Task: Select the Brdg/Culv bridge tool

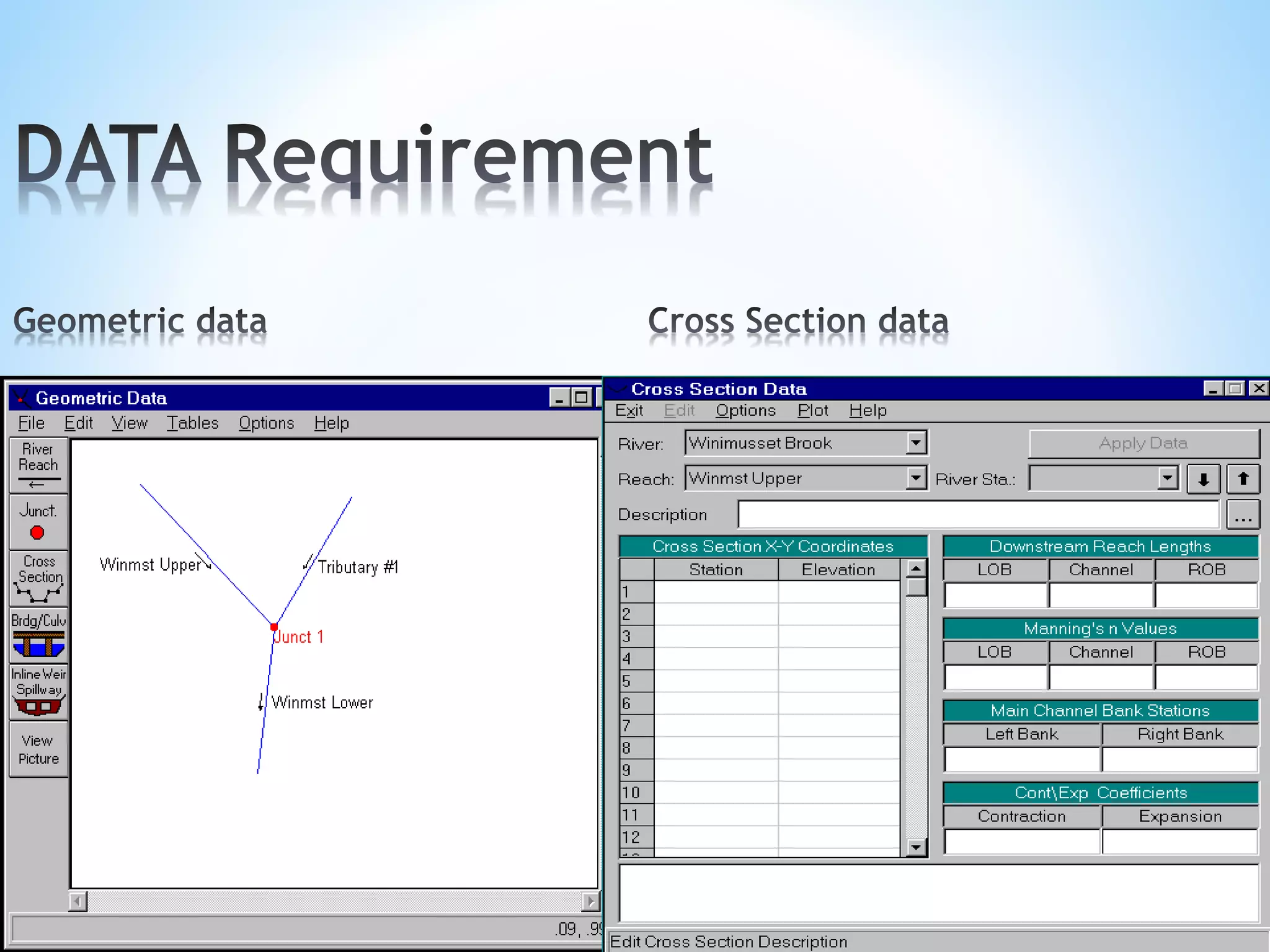Action: tap(38, 635)
